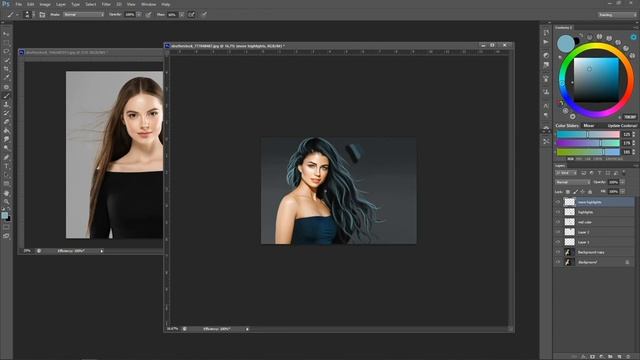Click the first cyan-pink Coolorus slider
Viewport: 640px width, 360px height.
(x=588, y=134)
